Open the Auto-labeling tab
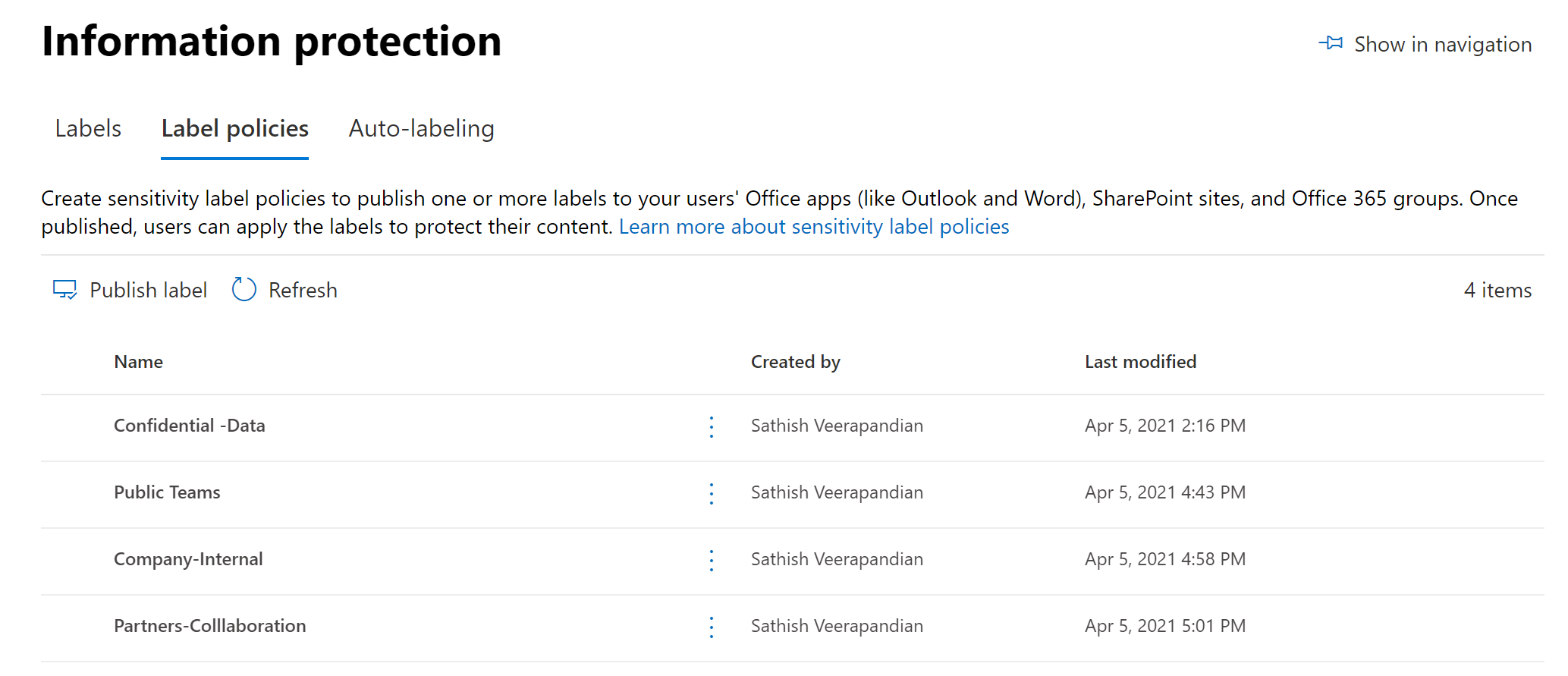The width and height of the screenshot is (1568, 676). (x=421, y=128)
